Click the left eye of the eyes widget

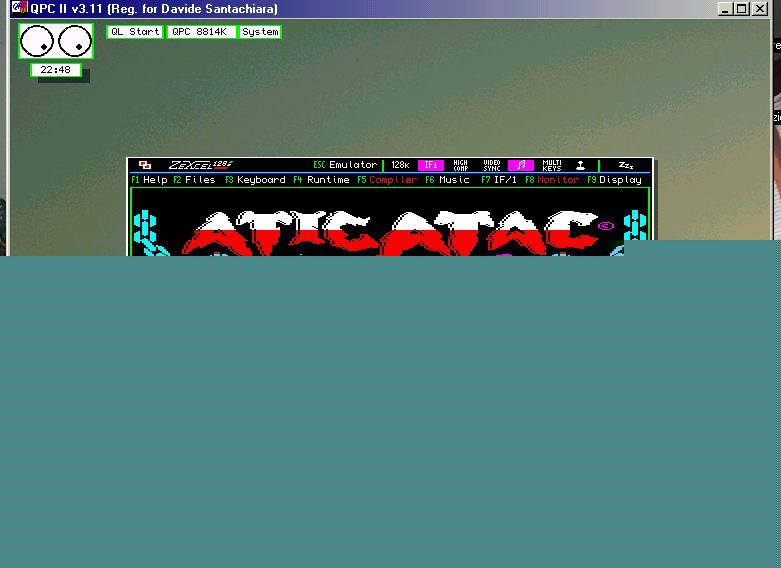pyautogui.click(x=37, y=41)
